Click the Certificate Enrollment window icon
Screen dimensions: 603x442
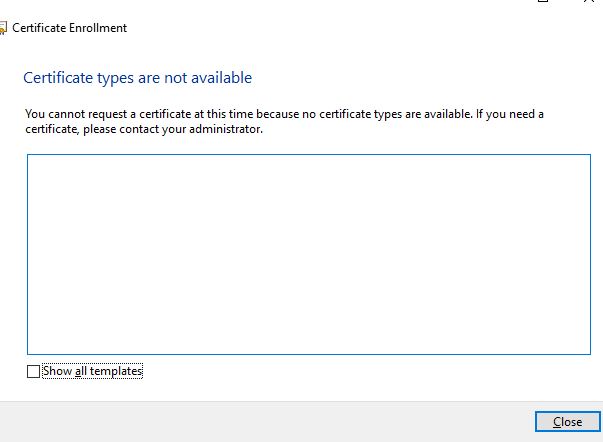pos(3,28)
